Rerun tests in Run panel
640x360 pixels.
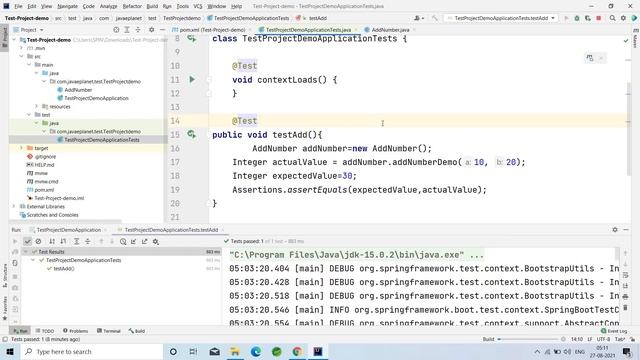coord(15,242)
